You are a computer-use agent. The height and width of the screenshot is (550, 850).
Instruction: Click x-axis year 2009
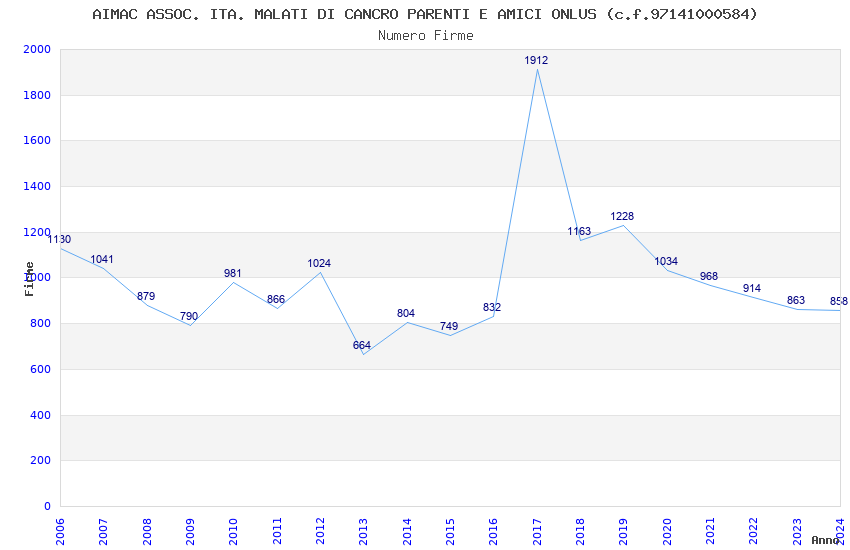[x=190, y=531]
